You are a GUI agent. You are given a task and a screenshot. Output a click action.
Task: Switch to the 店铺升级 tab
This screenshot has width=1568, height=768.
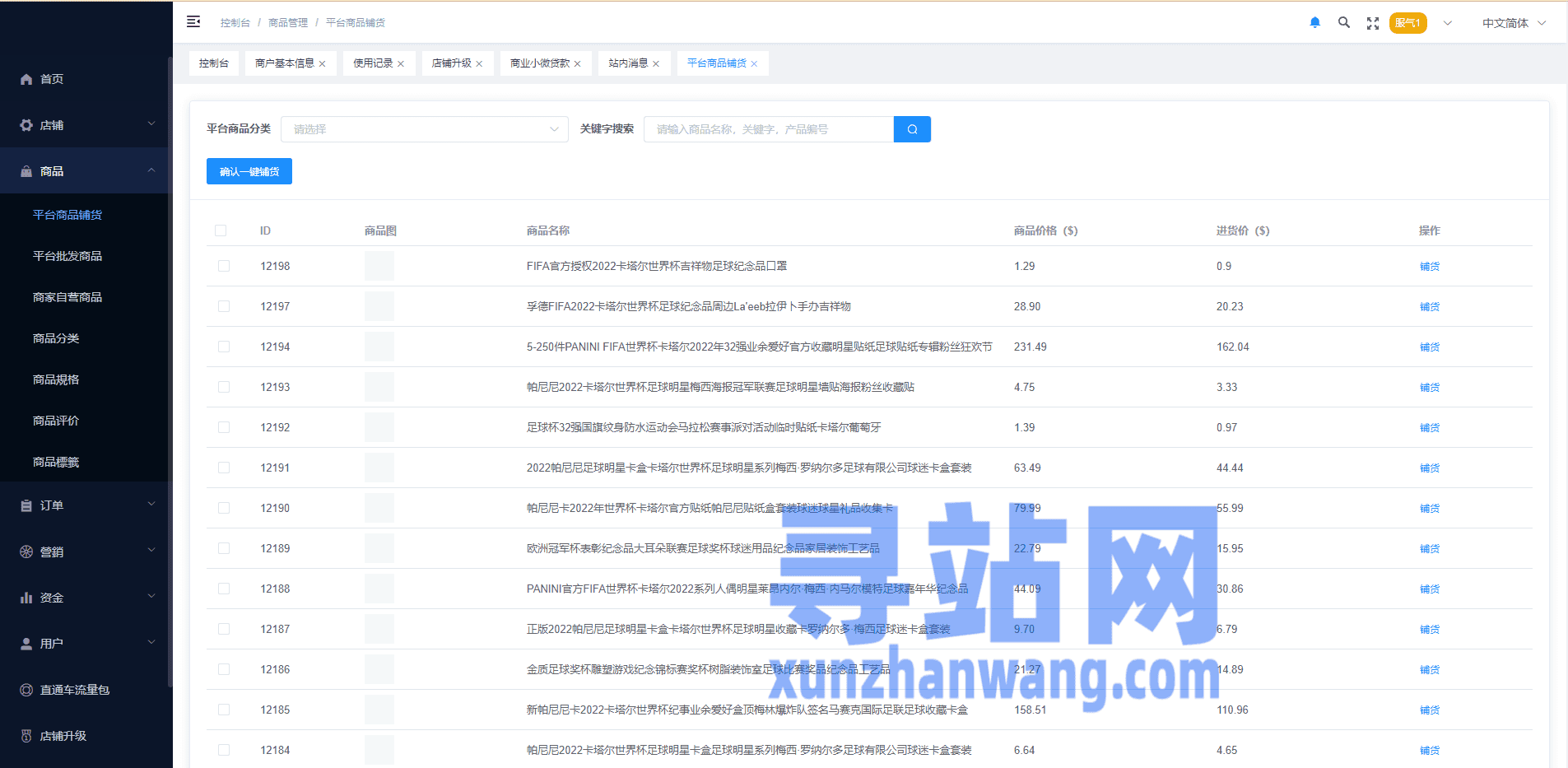[x=451, y=63]
